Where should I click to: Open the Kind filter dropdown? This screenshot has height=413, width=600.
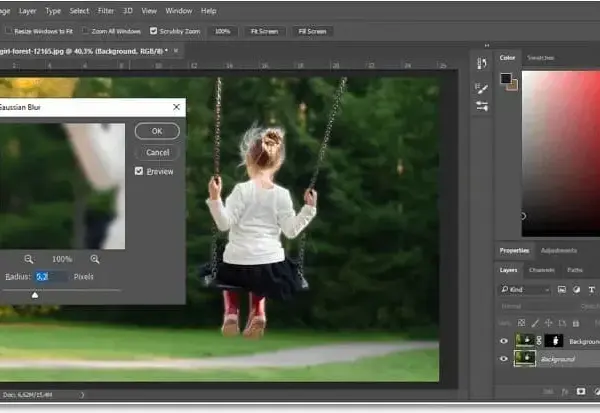(525, 289)
